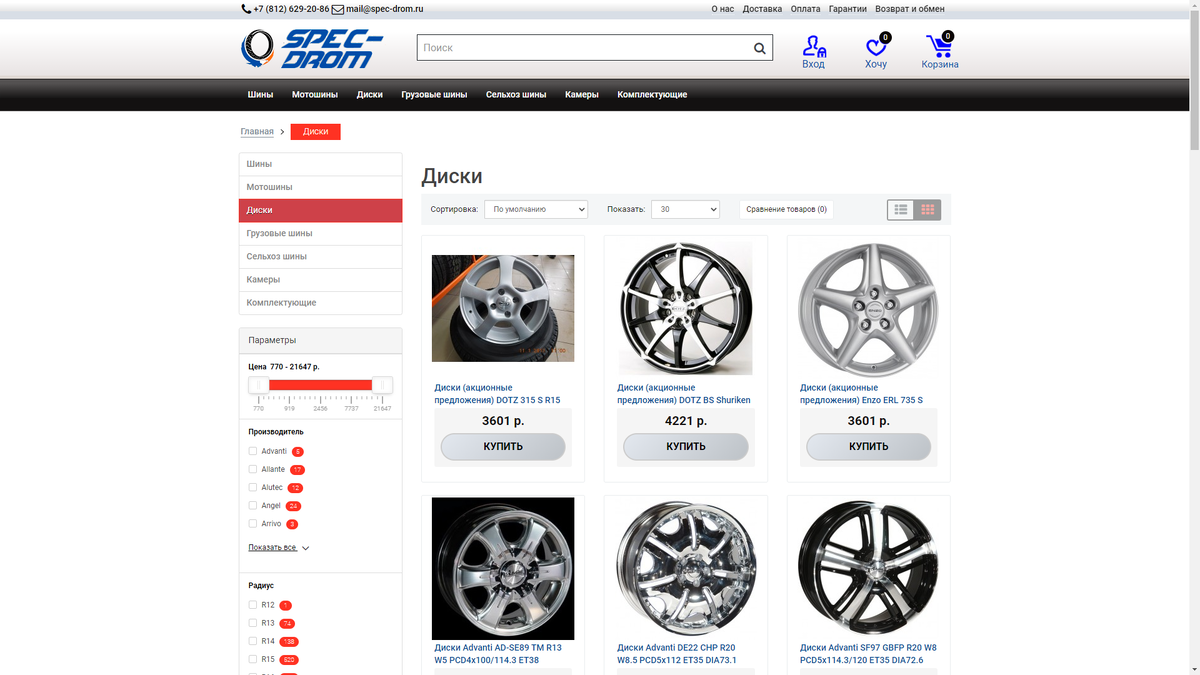Tick the Aliante manufacturer checkbox
The width and height of the screenshot is (1200, 675).
pyautogui.click(x=253, y=469)
